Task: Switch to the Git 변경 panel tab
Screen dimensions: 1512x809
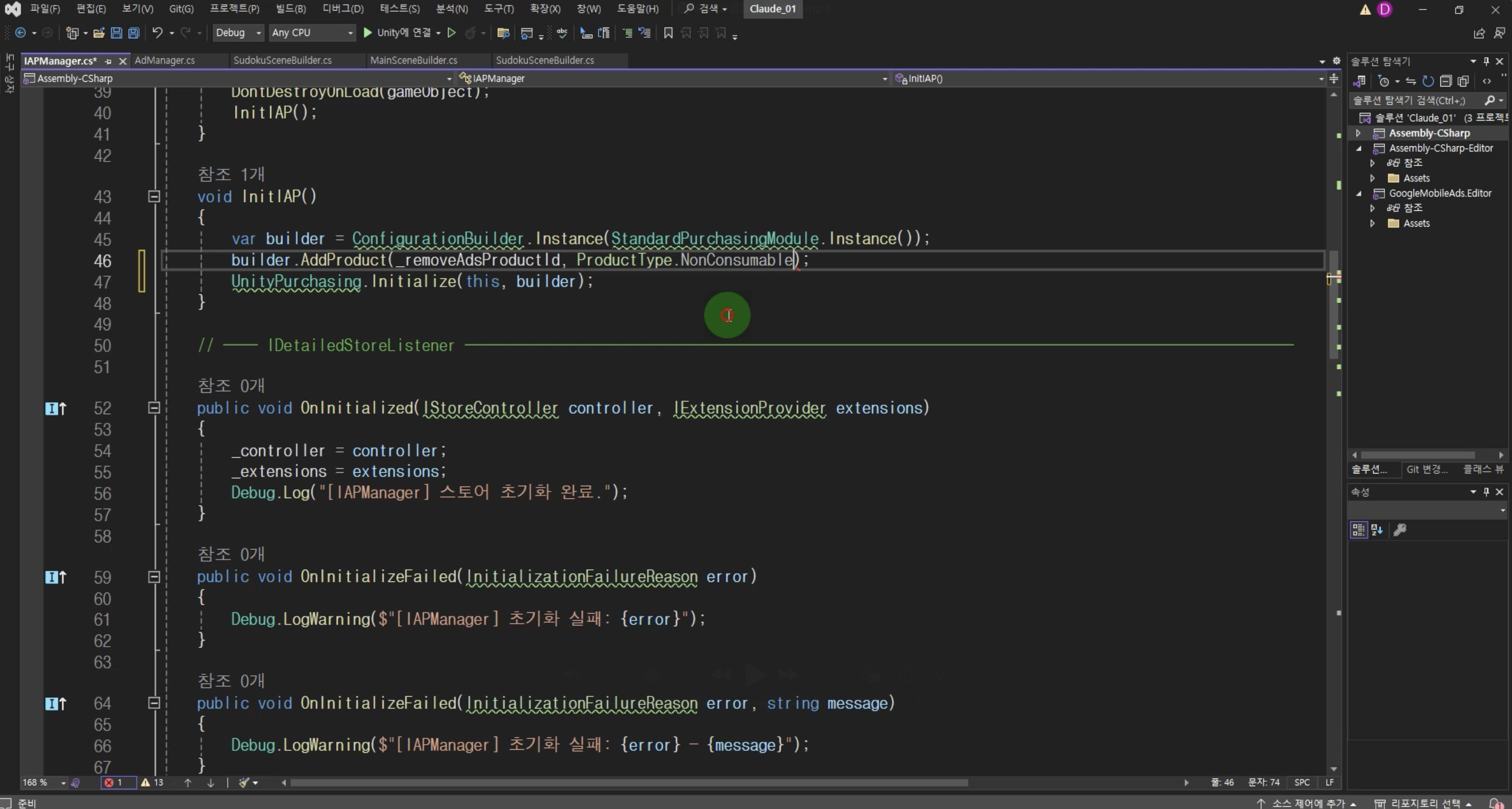Action: tap(1427, 470)
